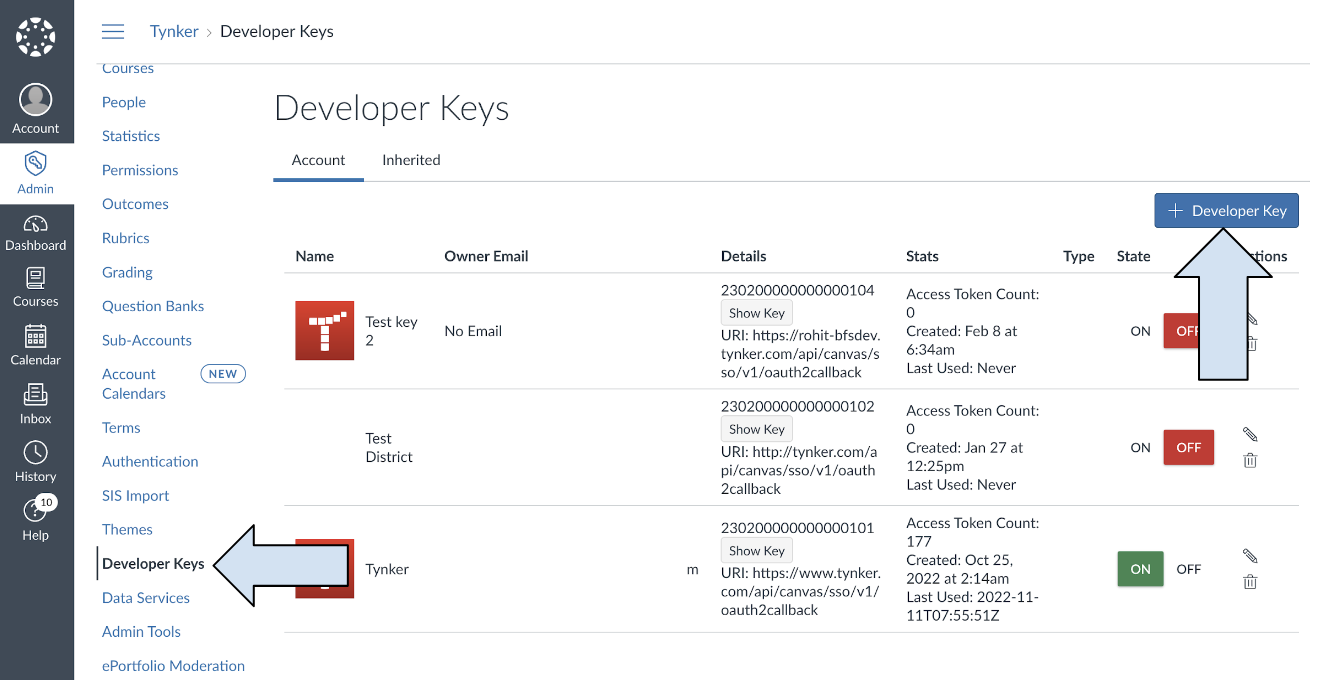Open Courses in the global navigation

[36, 288]
